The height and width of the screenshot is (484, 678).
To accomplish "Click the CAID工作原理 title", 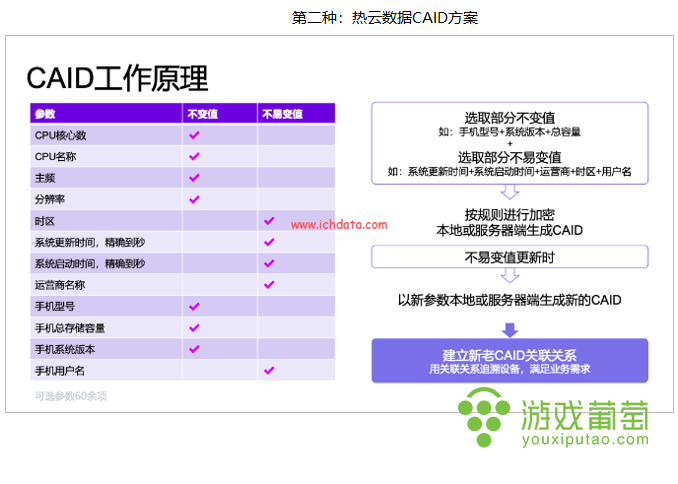I will (117, 78).
